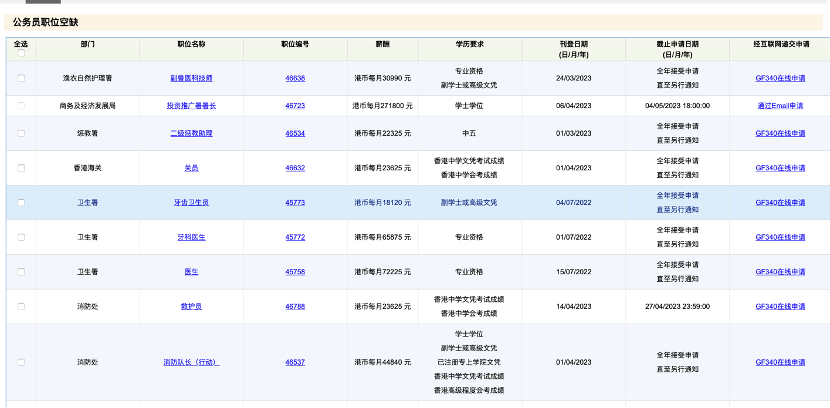
Task: Click the 关员 job title link
Action: 192,168
